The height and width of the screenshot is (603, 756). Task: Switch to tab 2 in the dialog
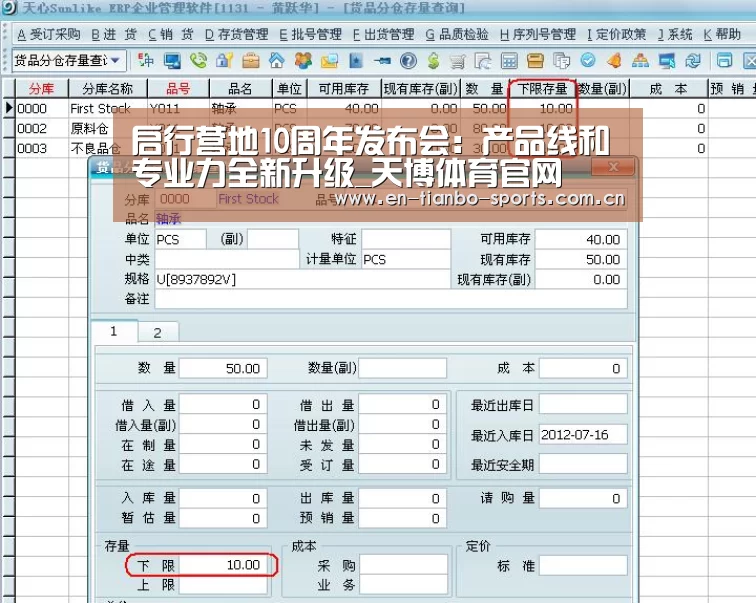point(158,333)
